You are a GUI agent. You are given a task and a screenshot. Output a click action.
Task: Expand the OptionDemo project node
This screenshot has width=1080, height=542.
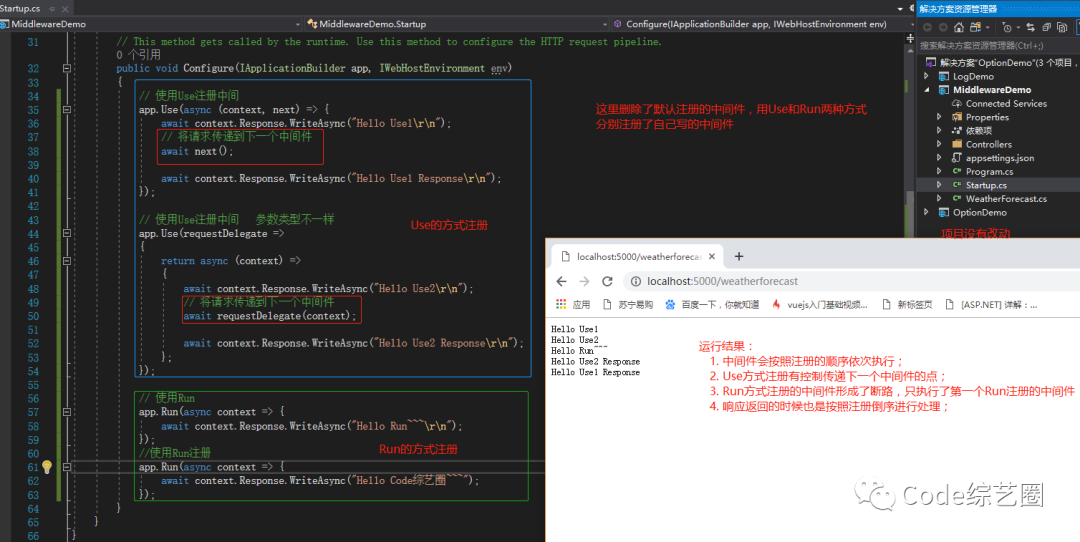[926, 212]
